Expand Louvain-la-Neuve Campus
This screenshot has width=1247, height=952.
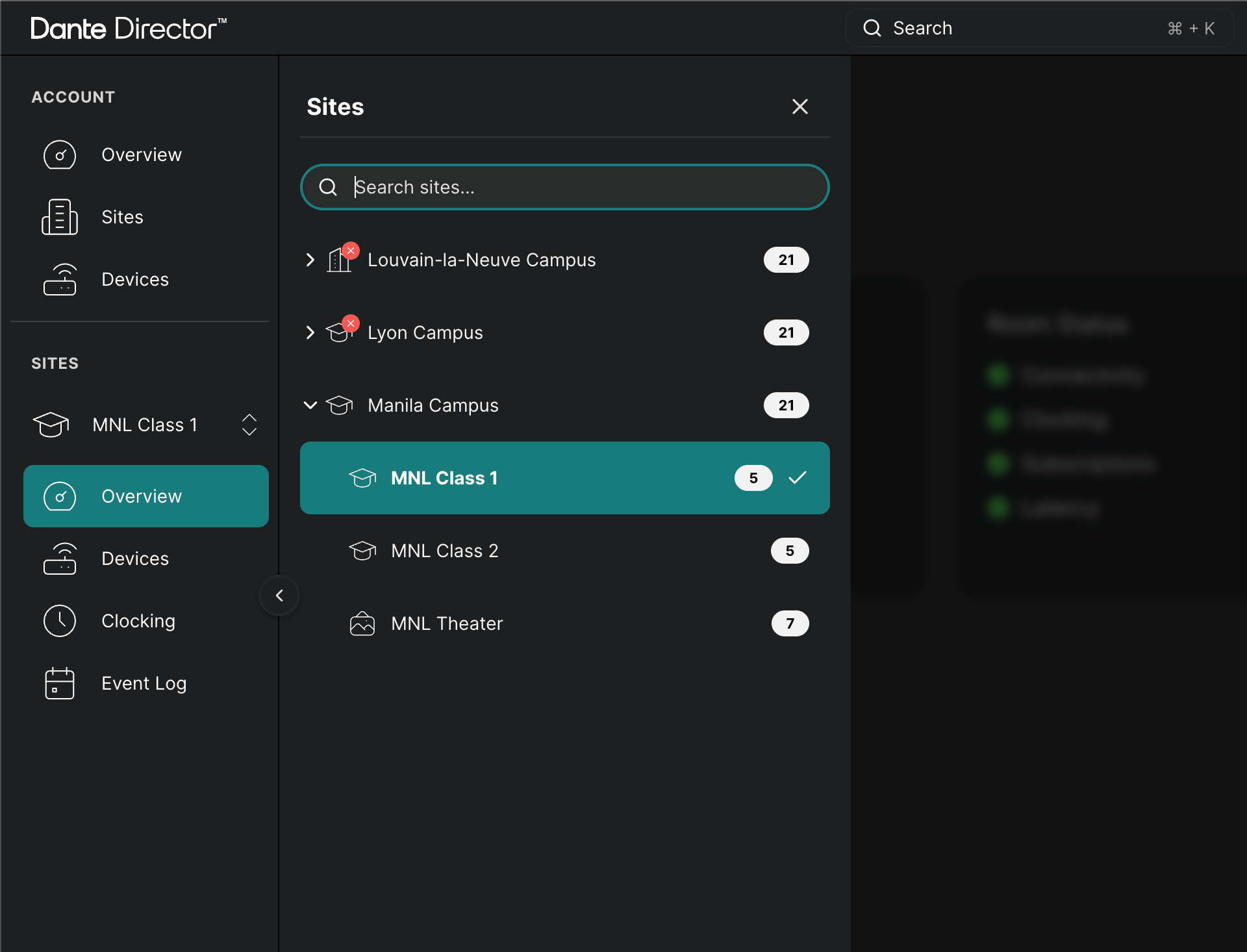310,259
